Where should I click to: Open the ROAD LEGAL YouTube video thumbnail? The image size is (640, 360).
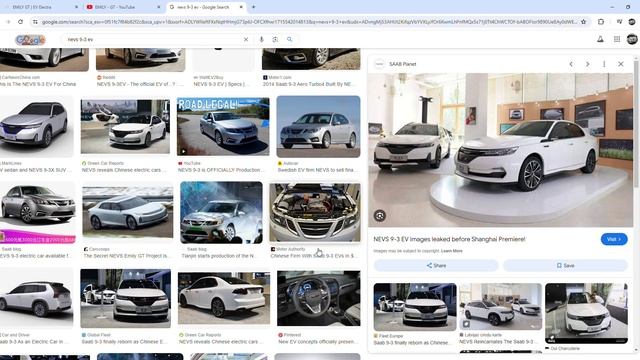point(223,127)
